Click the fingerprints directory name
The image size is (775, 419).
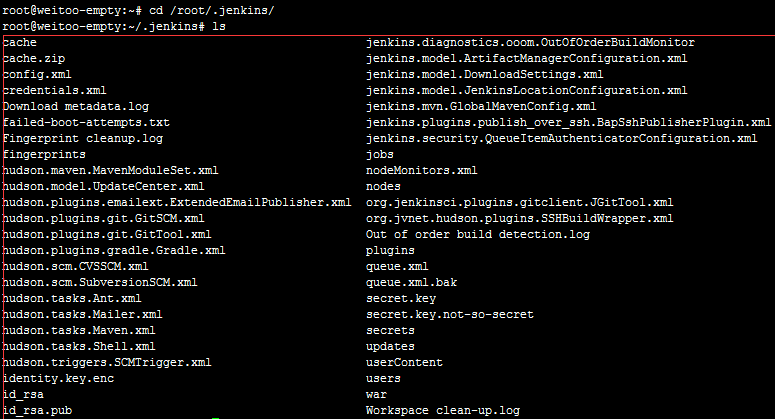point(44,154)
